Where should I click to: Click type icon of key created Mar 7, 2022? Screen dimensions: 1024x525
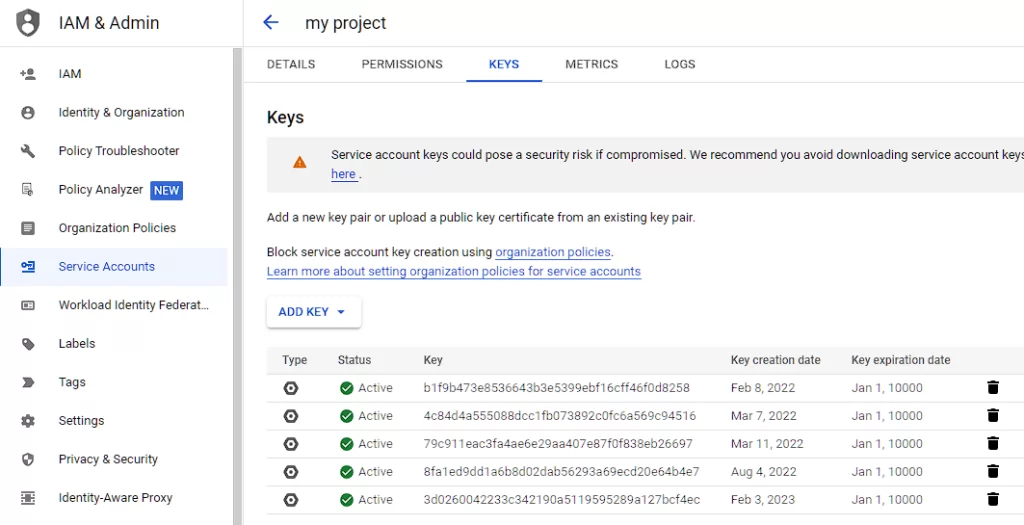pos(291,416)
